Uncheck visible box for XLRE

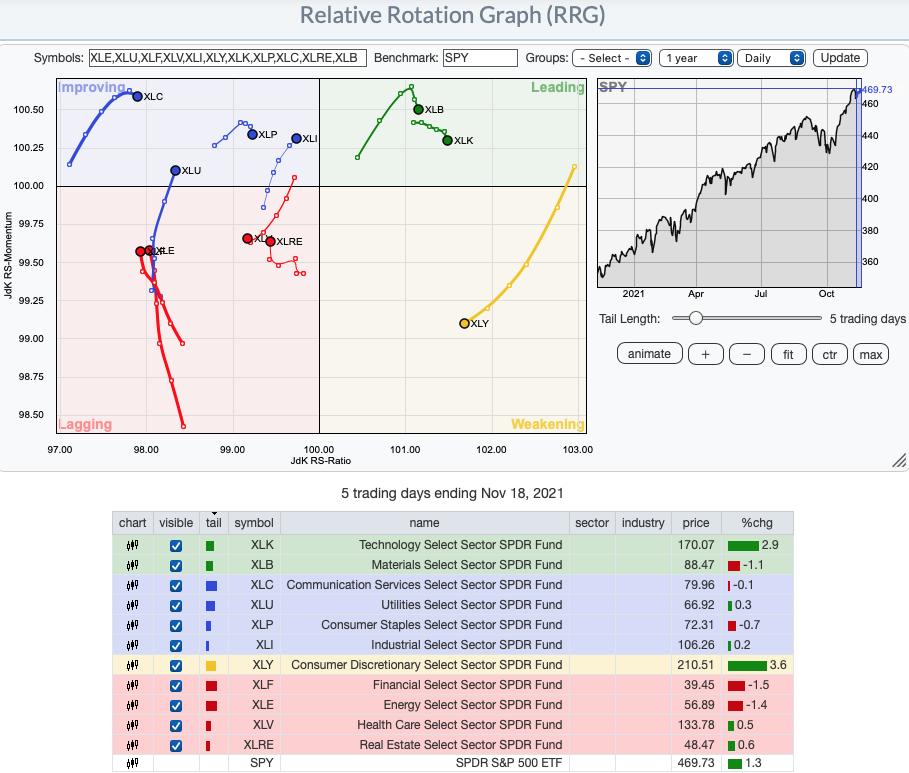click(176, 746)
